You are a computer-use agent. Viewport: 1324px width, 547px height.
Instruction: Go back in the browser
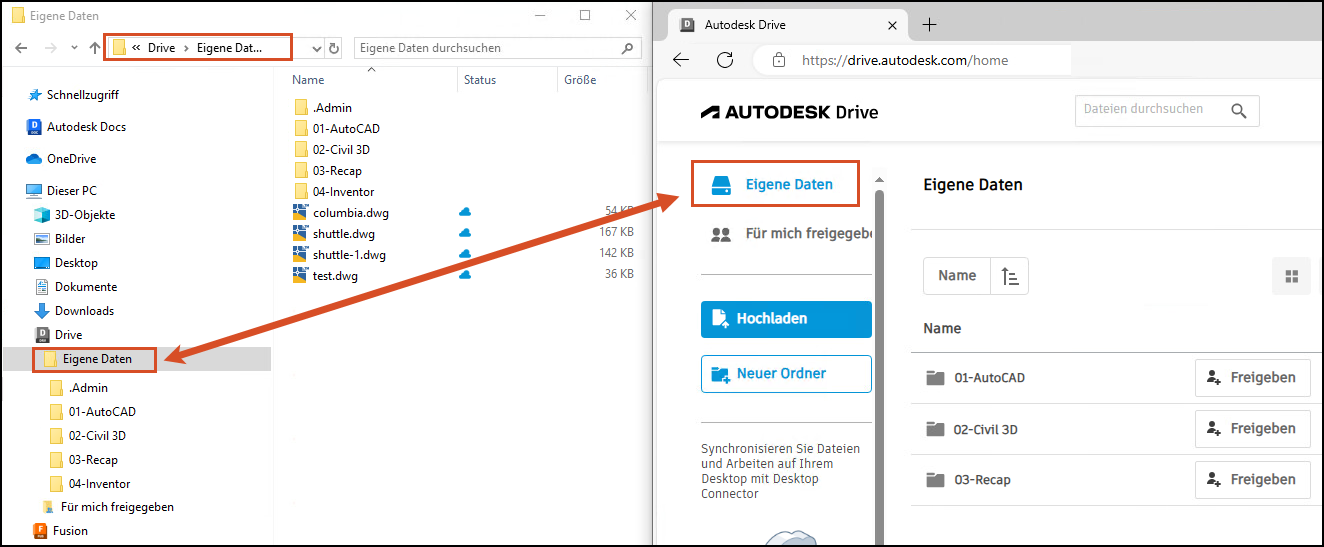click(681, 60)
